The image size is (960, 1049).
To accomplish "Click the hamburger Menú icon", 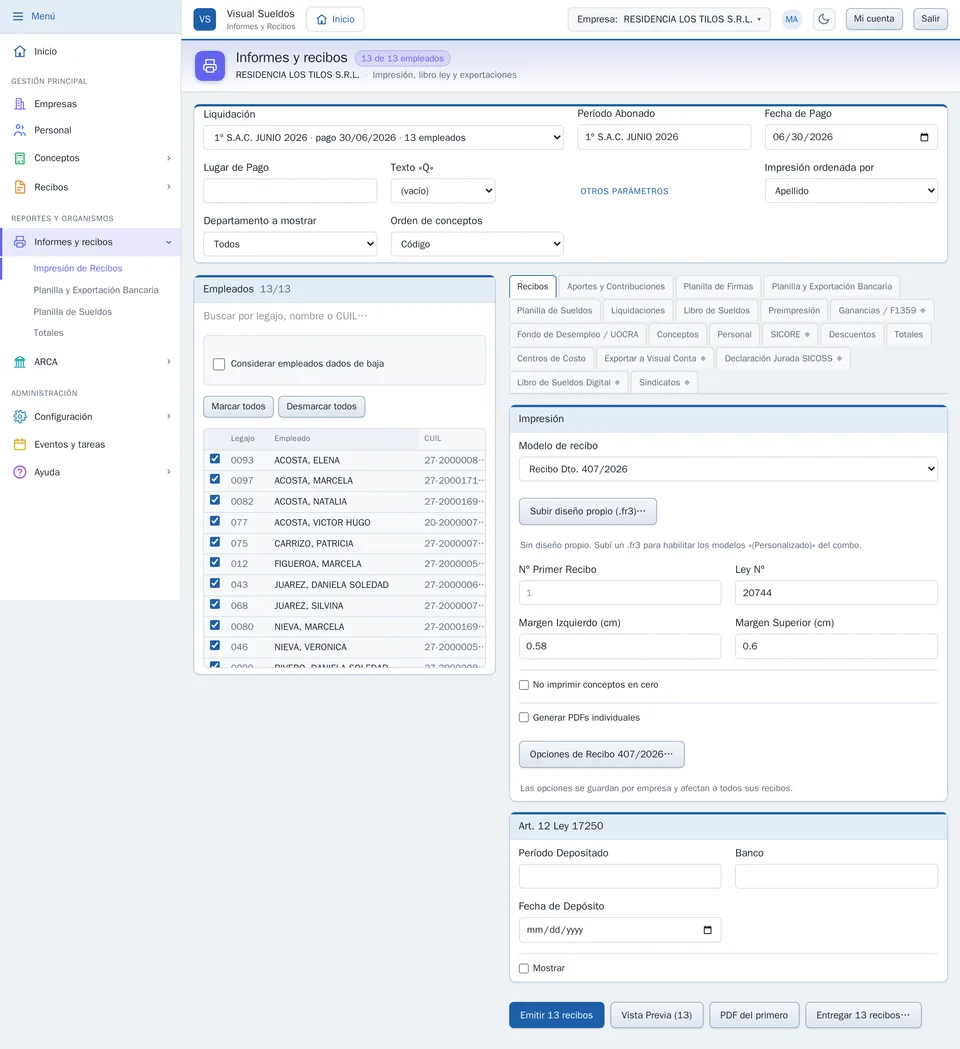I will pos(18,16).
